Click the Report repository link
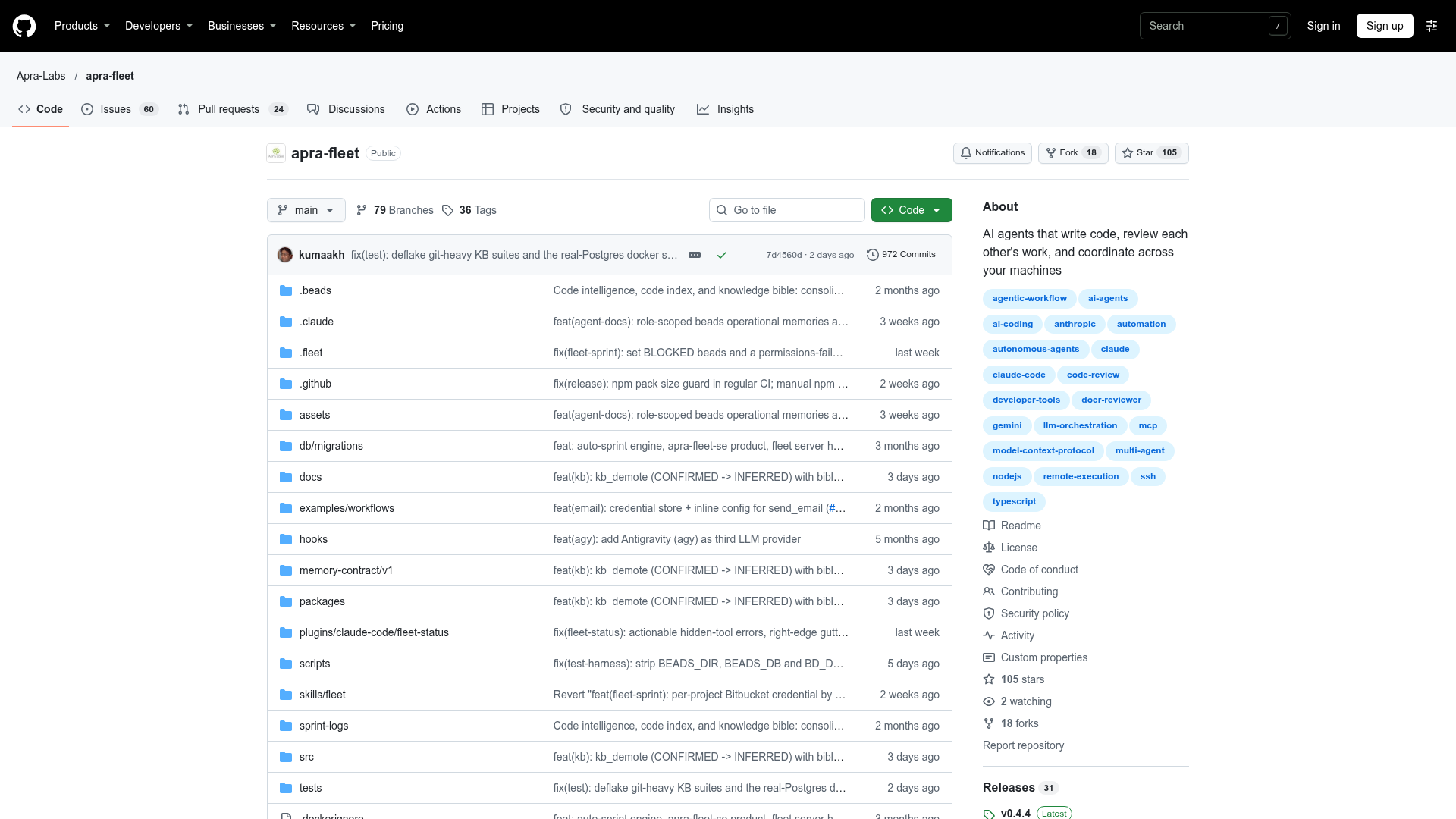The width and height of the screenshot is (1456, 819). [x=1023, y=745]
